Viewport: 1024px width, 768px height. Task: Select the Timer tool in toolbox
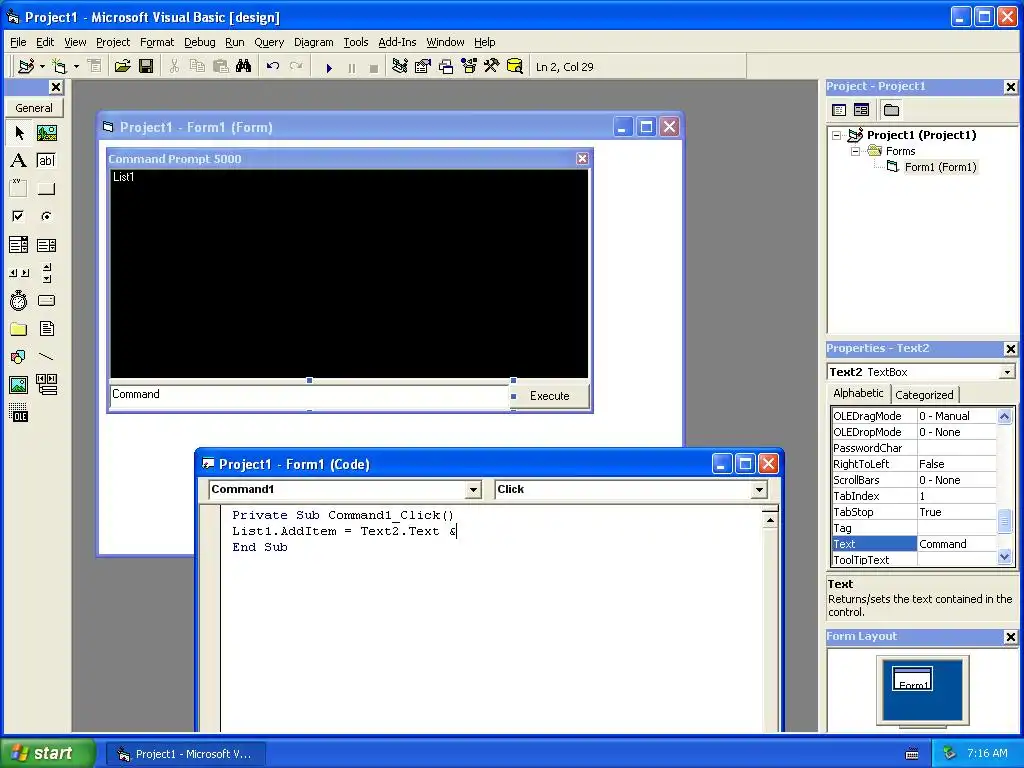[x=19, y=300]
